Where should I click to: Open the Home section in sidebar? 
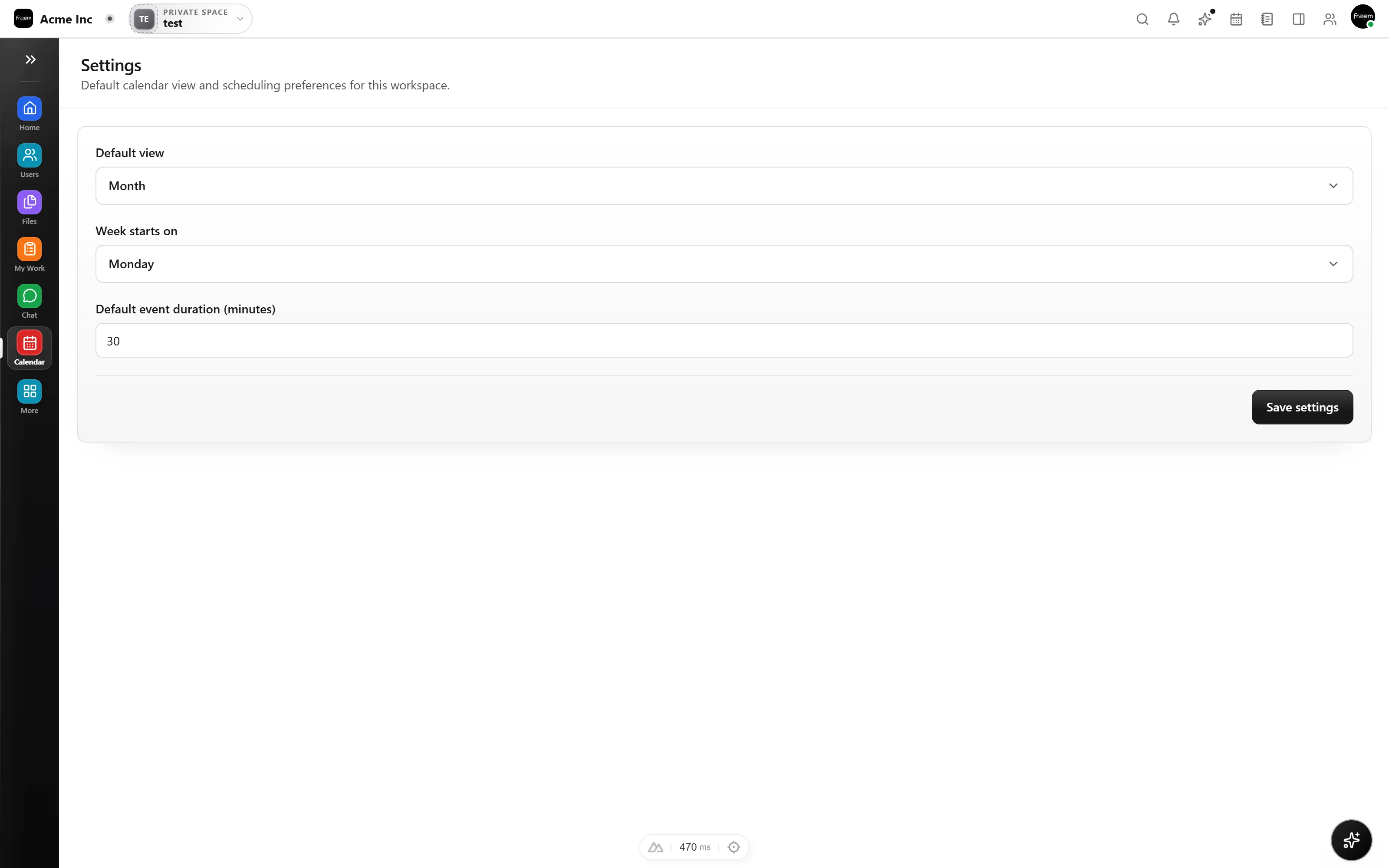tap(29, 114)
